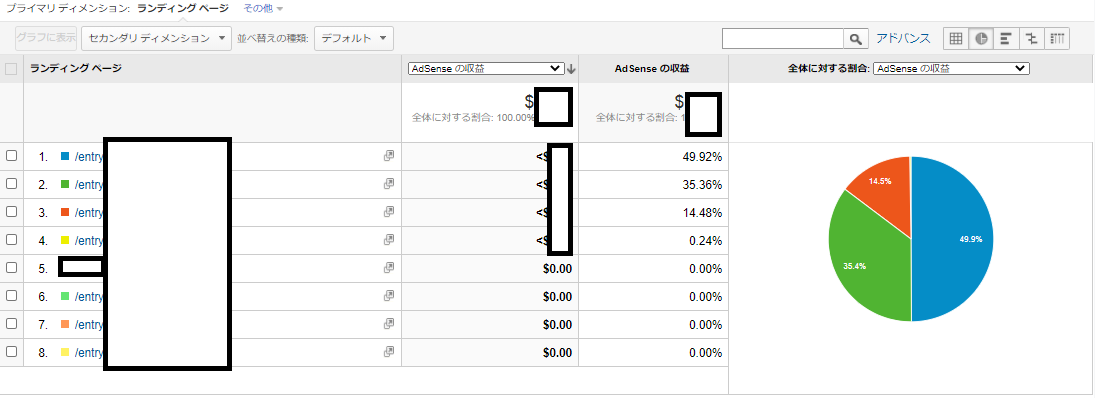Click the yellow color swatch in row 4
Image resolution: width=1095 pixels, height=398 pixels.
pos(65,240)
